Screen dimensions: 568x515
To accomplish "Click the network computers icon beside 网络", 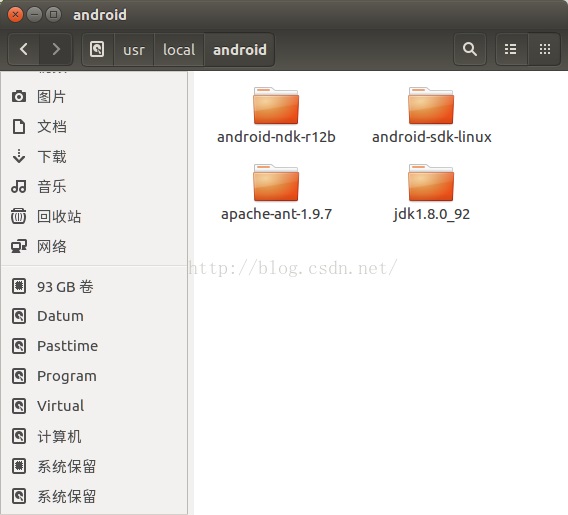I will point(19,246).
